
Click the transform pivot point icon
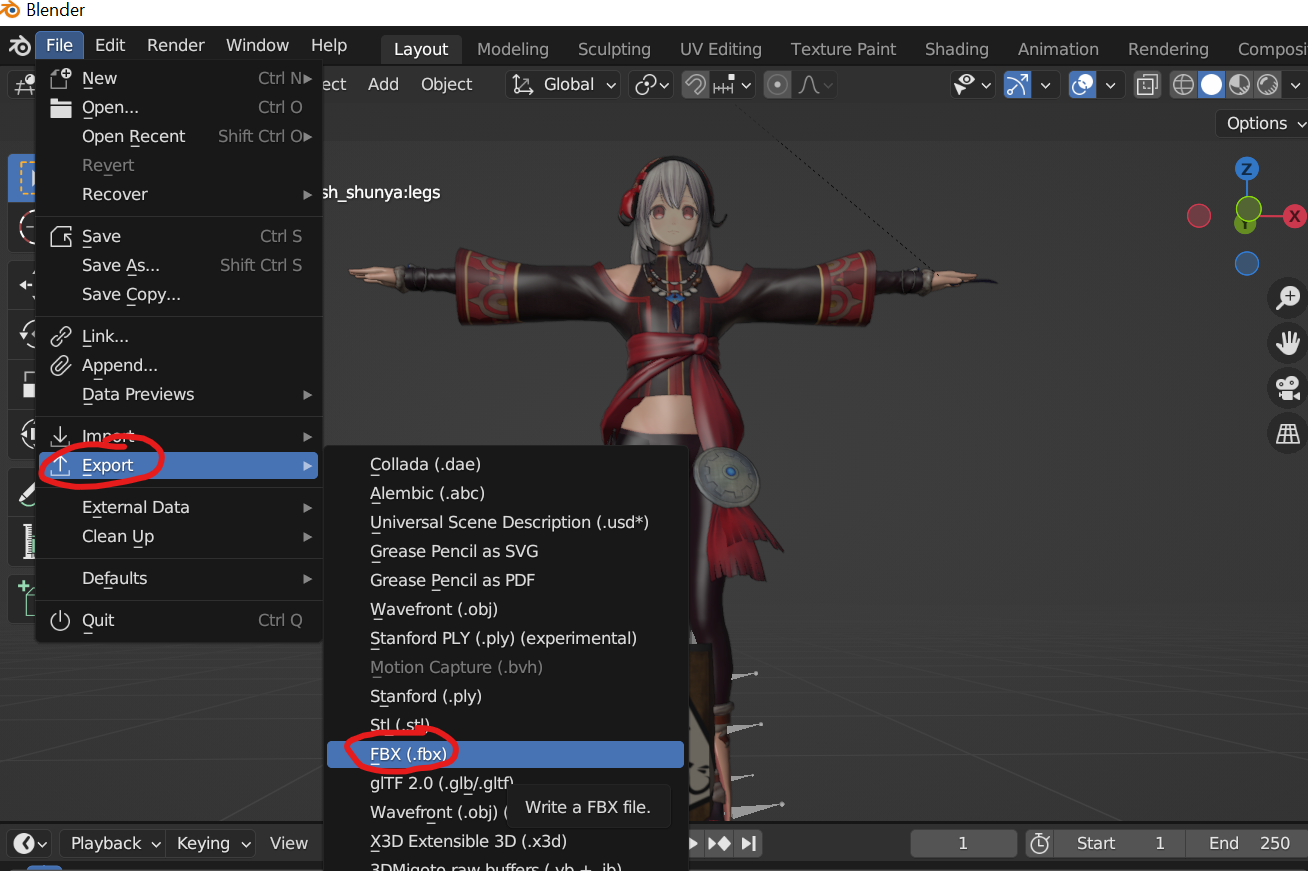click(x=647, y=85)
